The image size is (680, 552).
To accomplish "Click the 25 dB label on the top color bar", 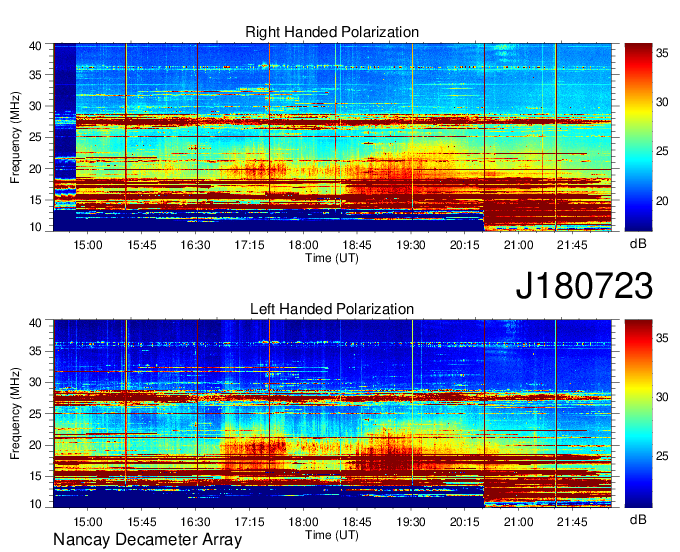I will [x=662, y=151].
